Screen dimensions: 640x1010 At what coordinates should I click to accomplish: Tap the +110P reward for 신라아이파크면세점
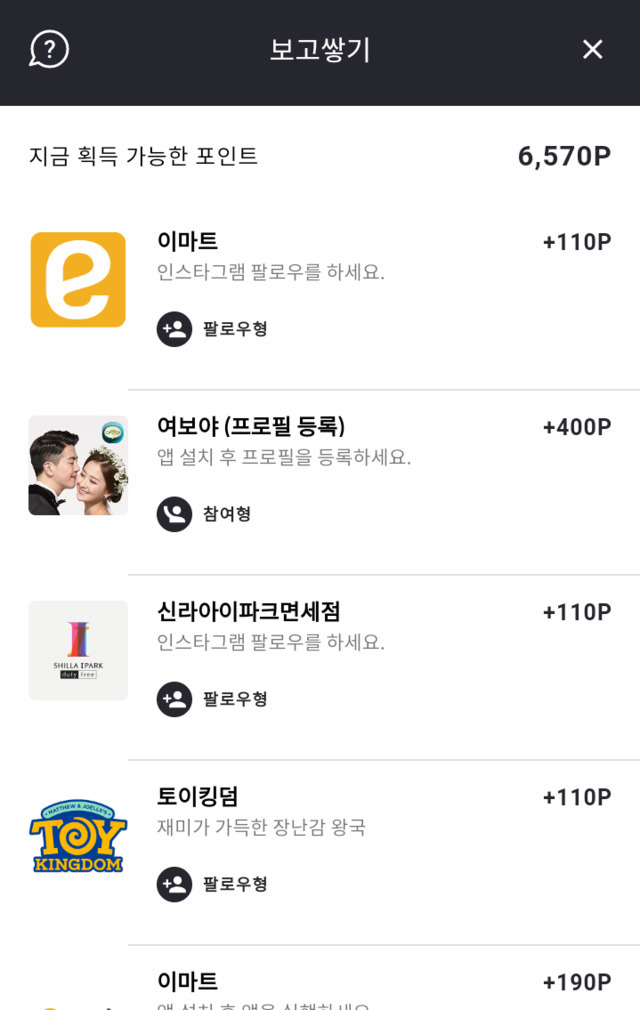point(576,612)
